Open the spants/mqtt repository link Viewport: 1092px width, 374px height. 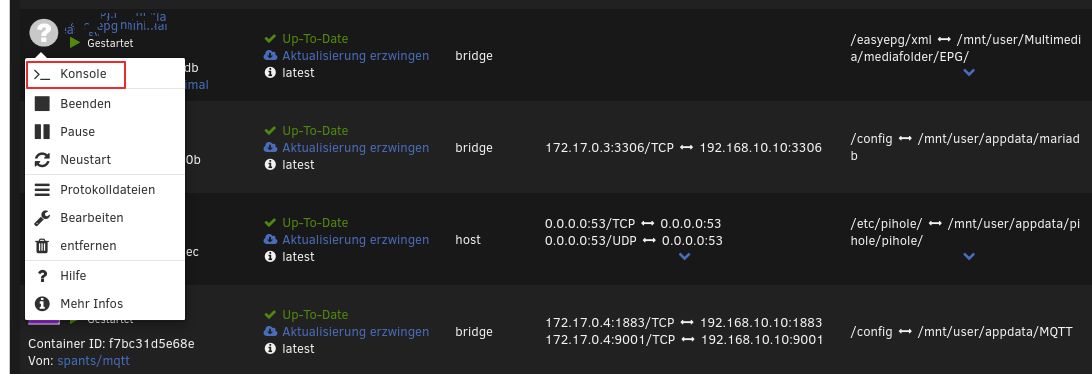click(93, 361)
